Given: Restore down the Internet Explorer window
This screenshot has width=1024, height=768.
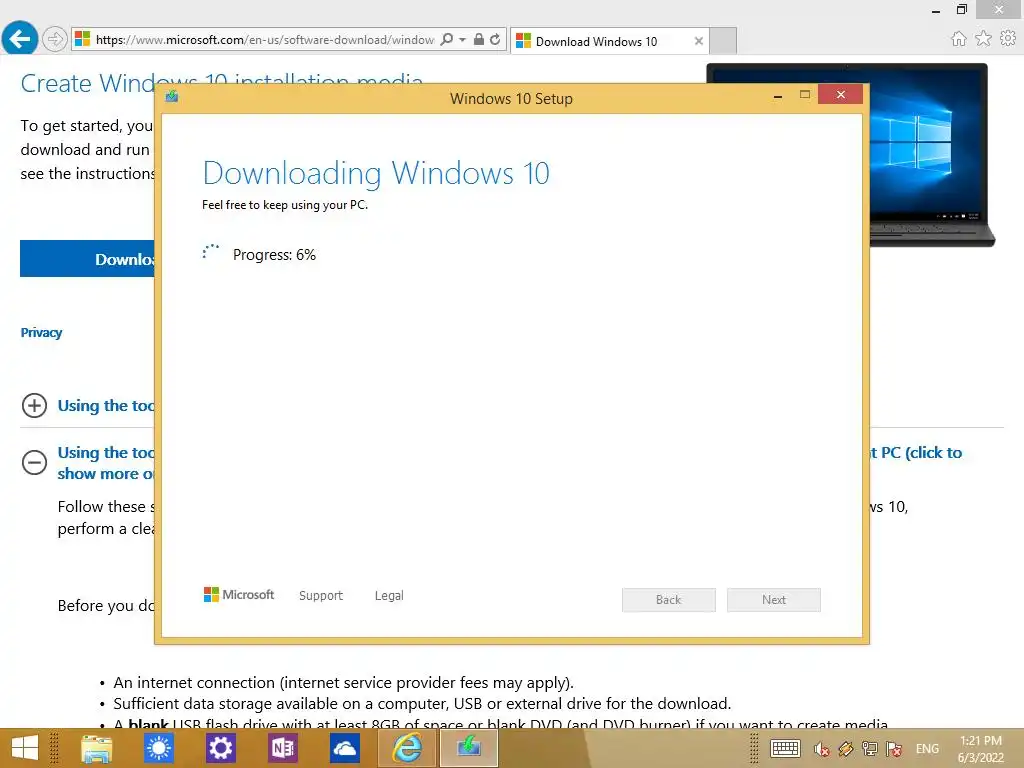Looking at the screenshot, I should [x=961, y=10].
